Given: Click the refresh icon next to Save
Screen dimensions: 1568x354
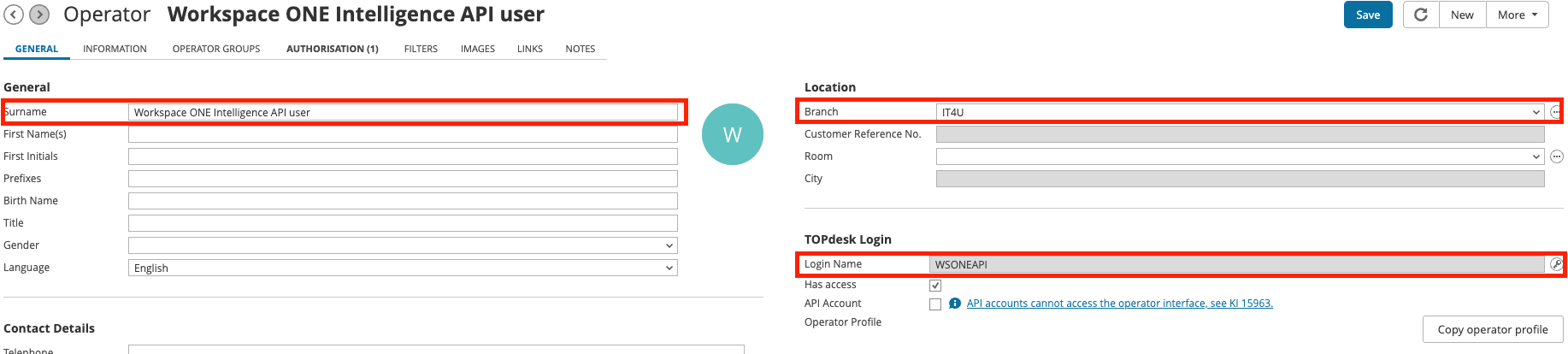Looking at the screenshot, I should (1421, 15).
